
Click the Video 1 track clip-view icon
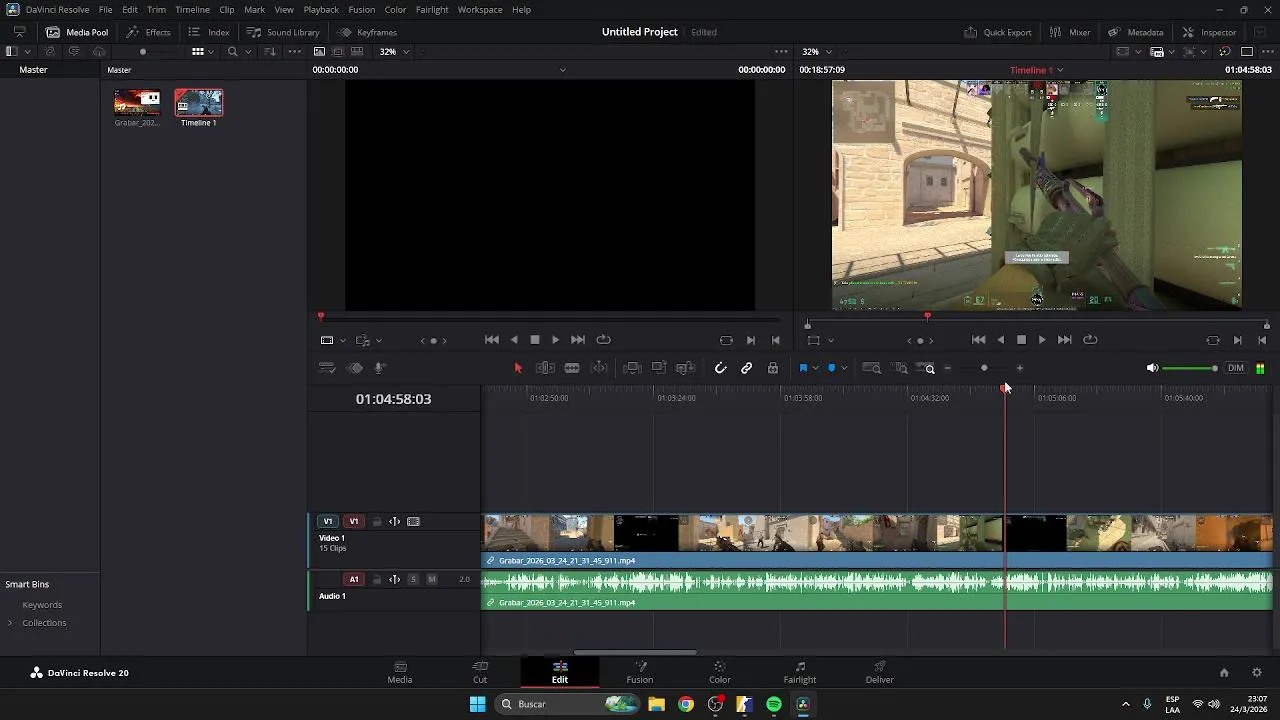[413, 521]
